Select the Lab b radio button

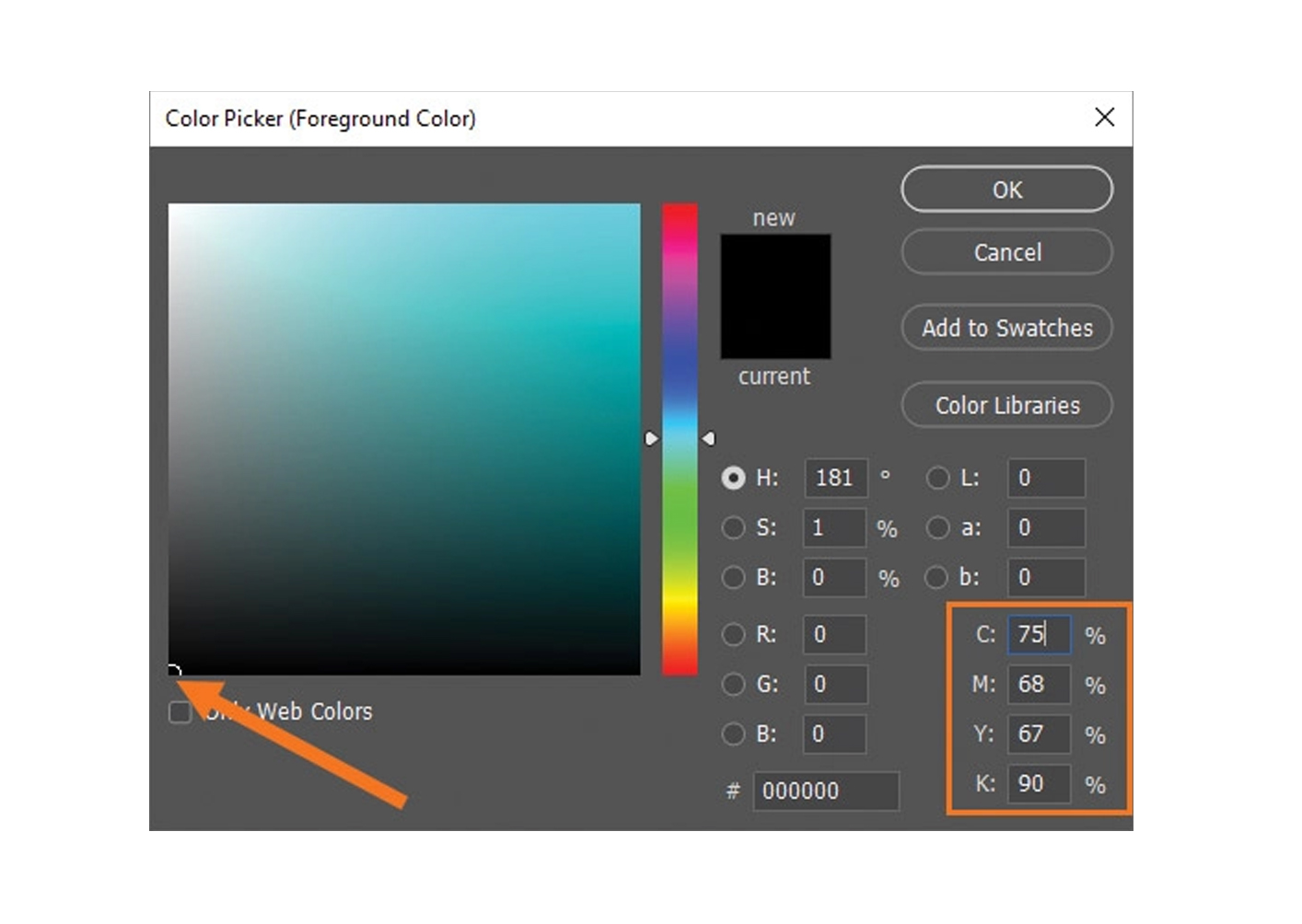coord(937,577)
